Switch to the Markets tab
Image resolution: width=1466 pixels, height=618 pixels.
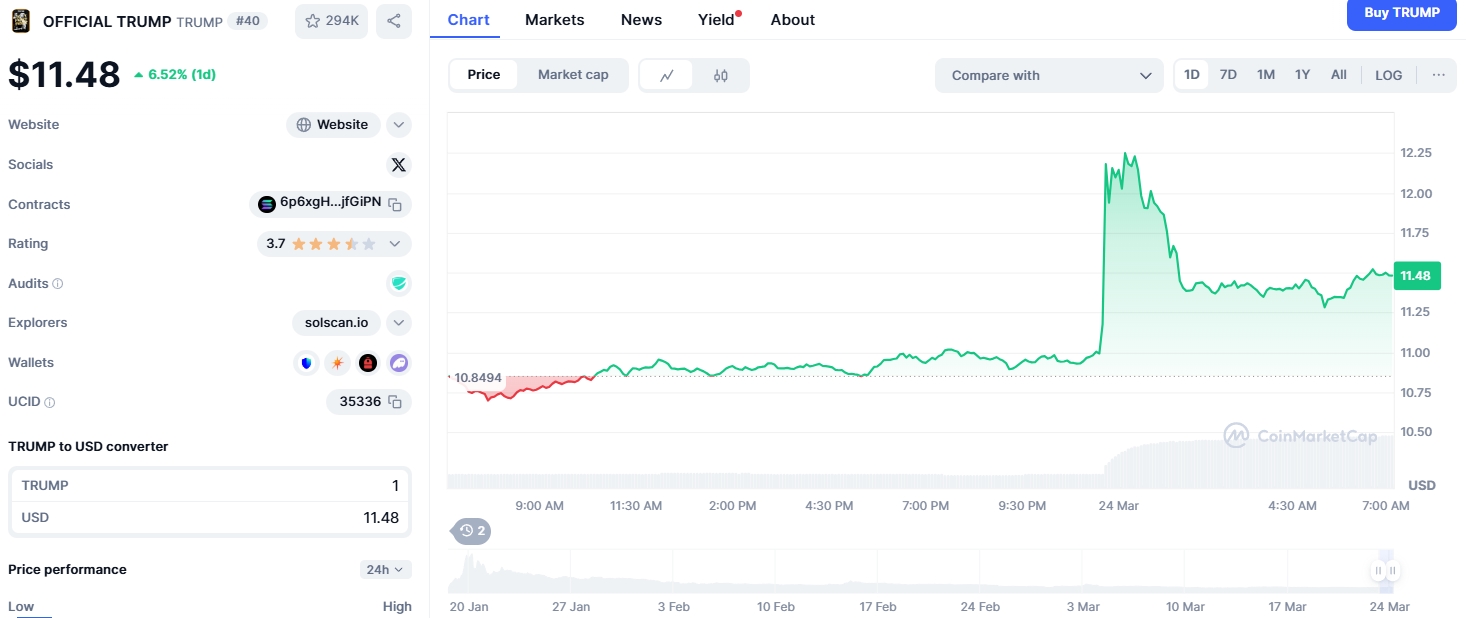[554, 20]
